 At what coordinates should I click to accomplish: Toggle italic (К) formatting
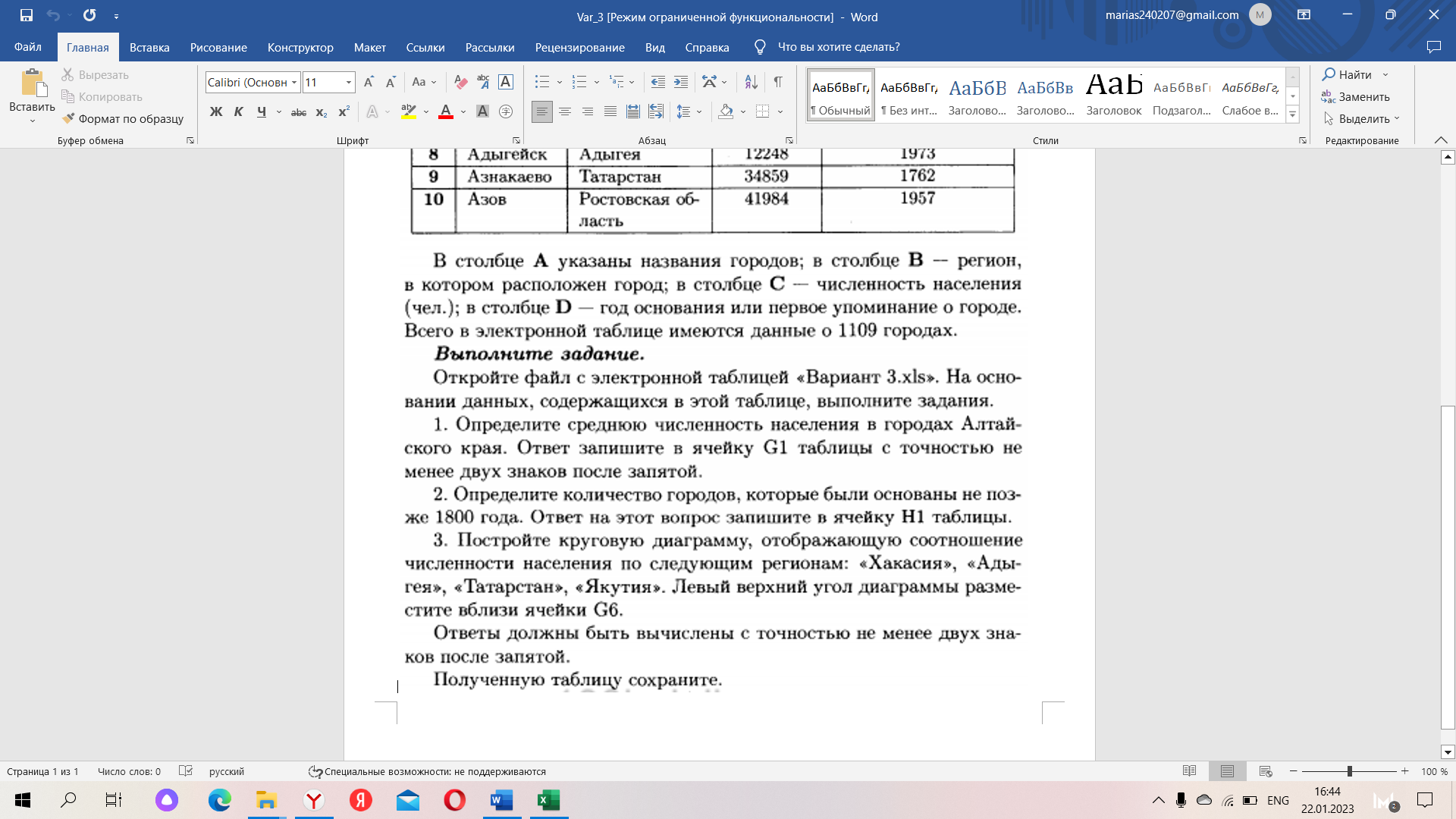point(239,112)
